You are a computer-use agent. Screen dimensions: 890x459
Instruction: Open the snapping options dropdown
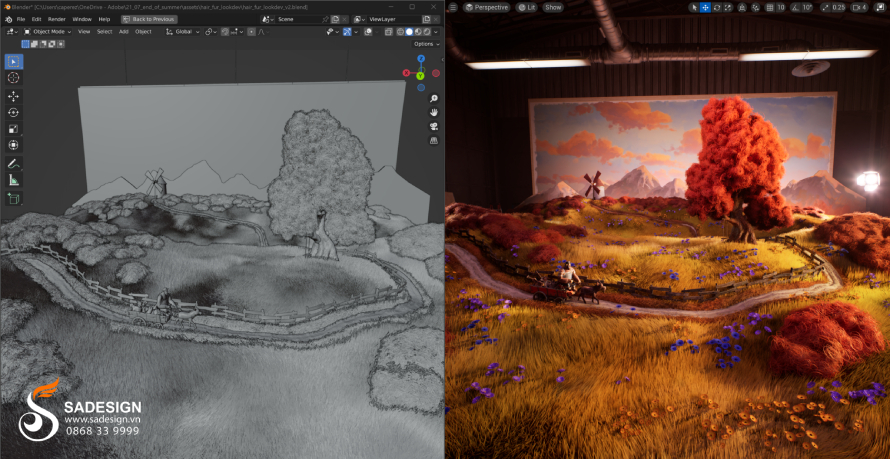pos(237,32)
